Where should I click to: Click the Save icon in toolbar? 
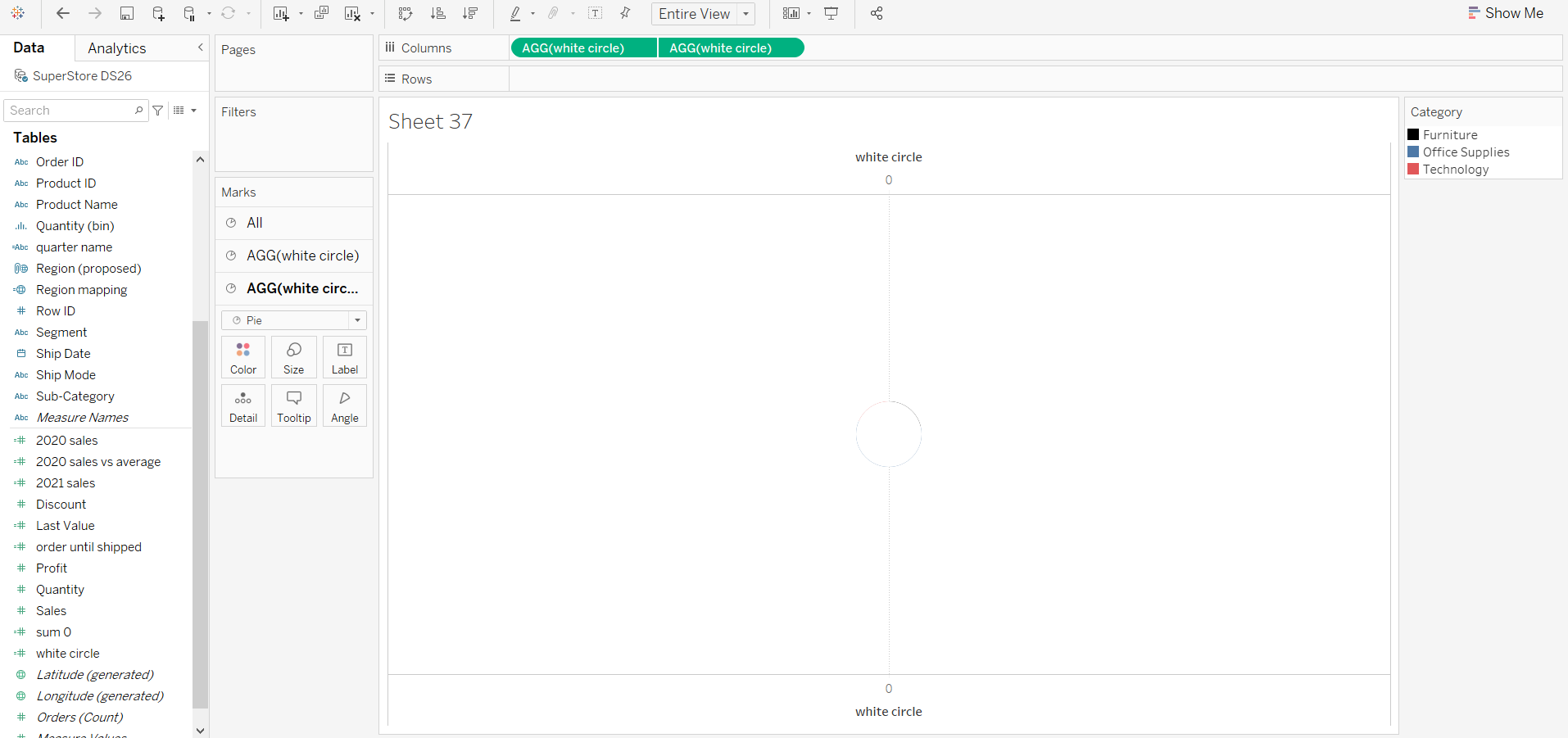tap(127, 13)
